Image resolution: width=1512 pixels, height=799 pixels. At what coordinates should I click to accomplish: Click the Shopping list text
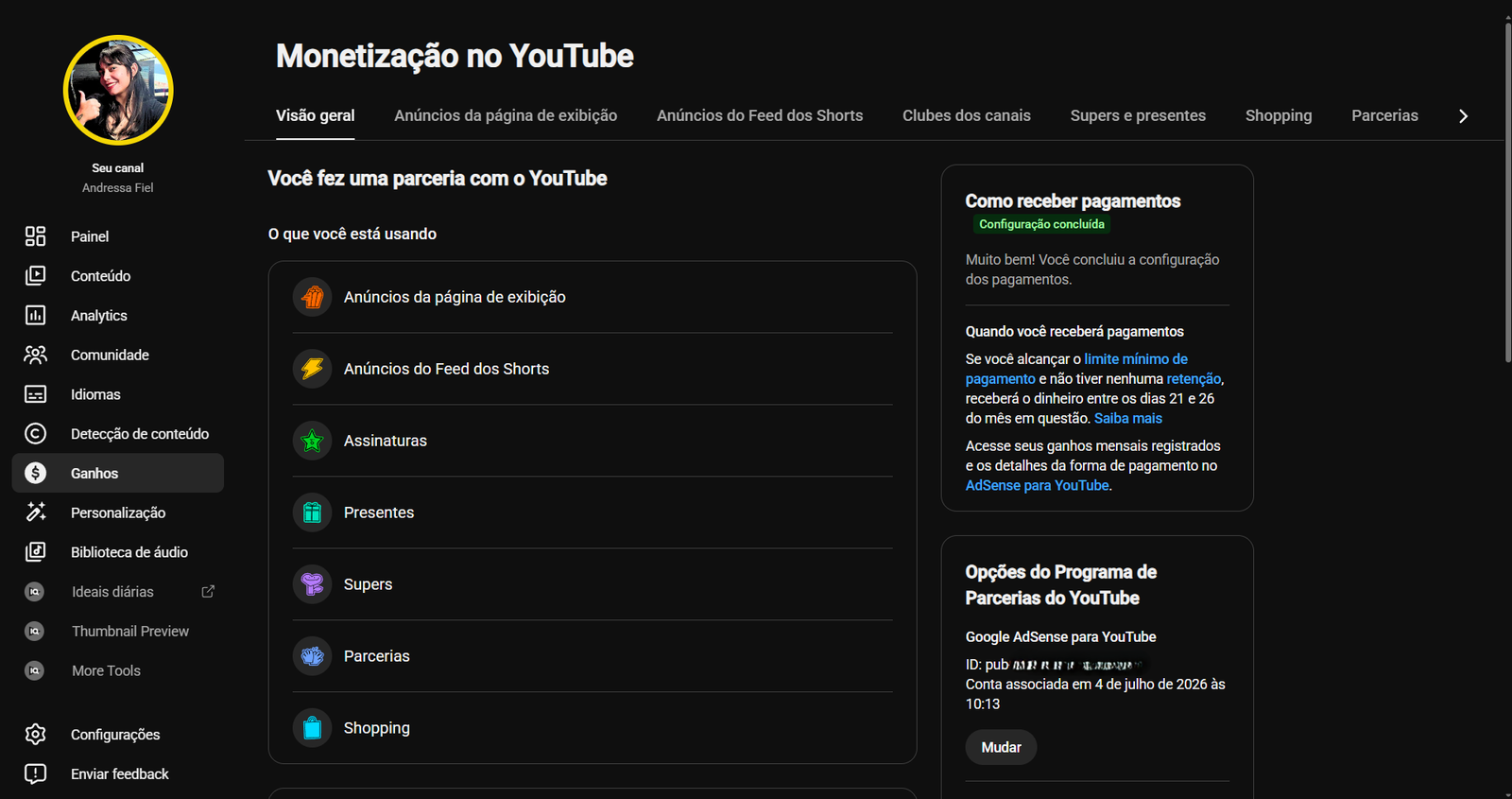[x=377, y=728]
